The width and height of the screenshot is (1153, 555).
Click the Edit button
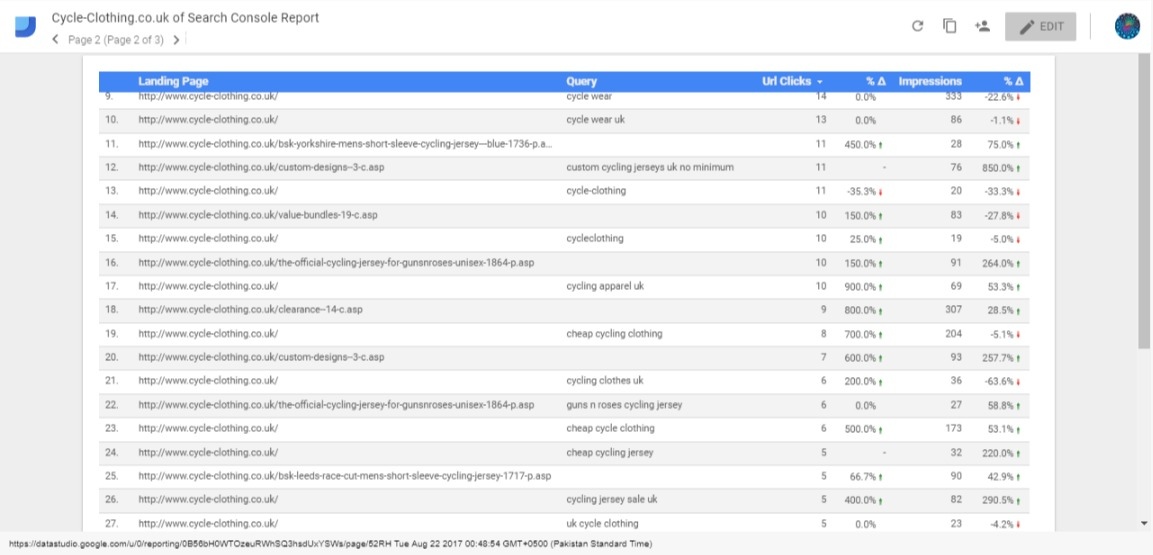[1040, 27]
